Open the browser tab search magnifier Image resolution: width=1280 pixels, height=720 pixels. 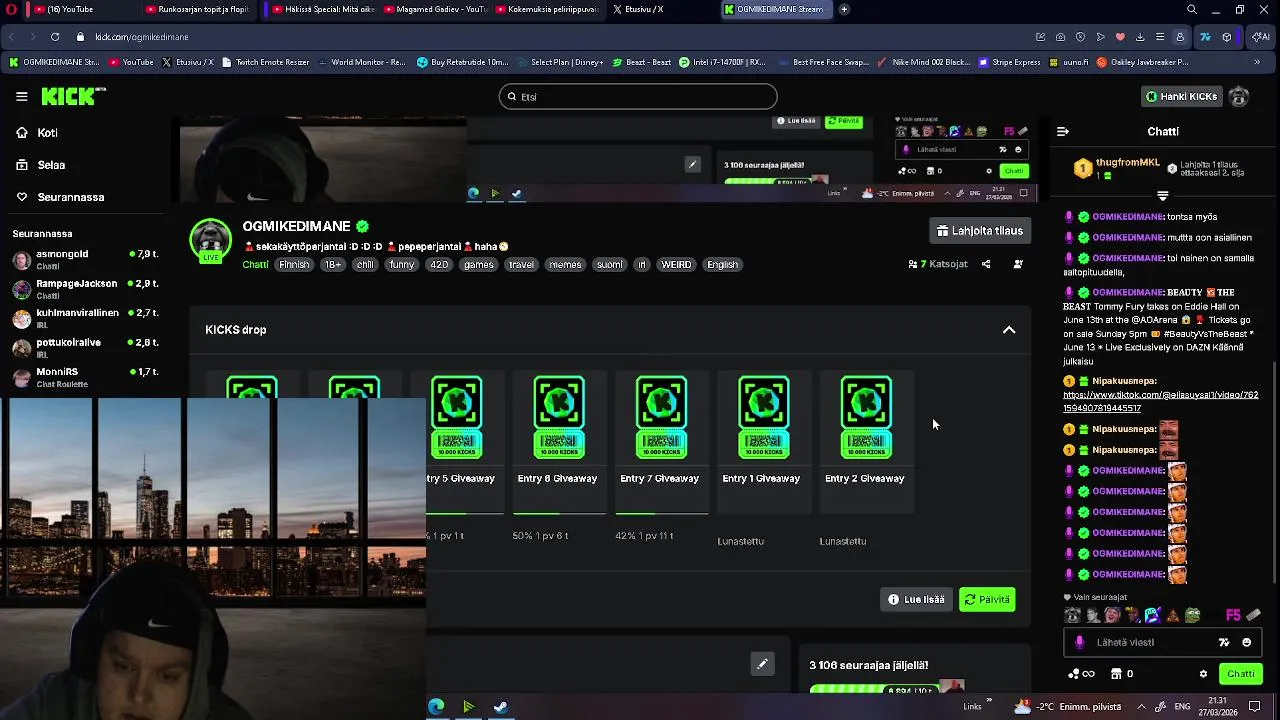[1192, 9]
